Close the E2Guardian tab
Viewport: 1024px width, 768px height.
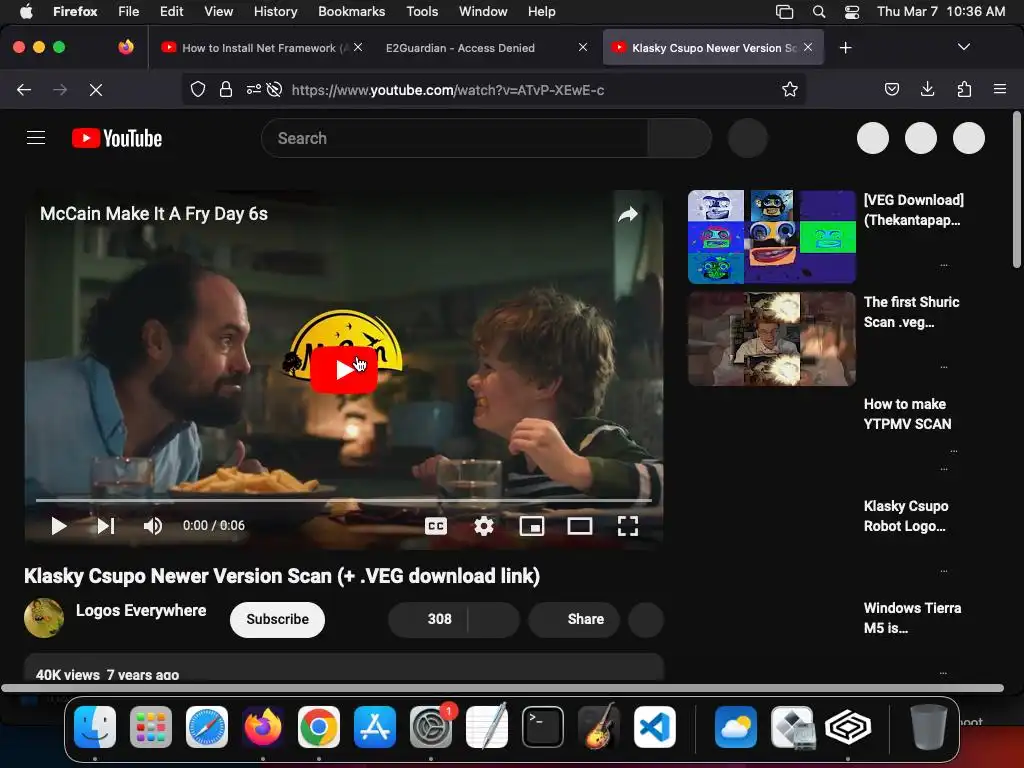coord(583,47)
